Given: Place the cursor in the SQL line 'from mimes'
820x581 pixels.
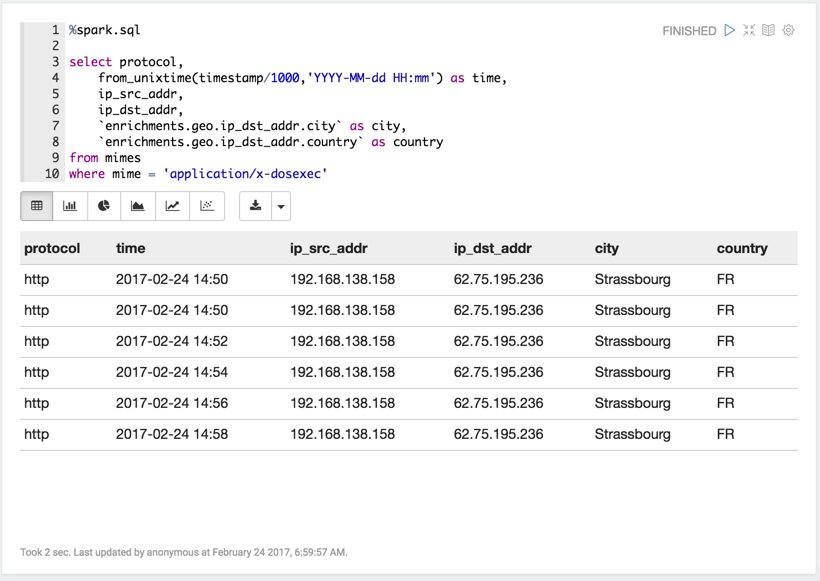Looking at the screenshot, I should [x=105, y=158].
